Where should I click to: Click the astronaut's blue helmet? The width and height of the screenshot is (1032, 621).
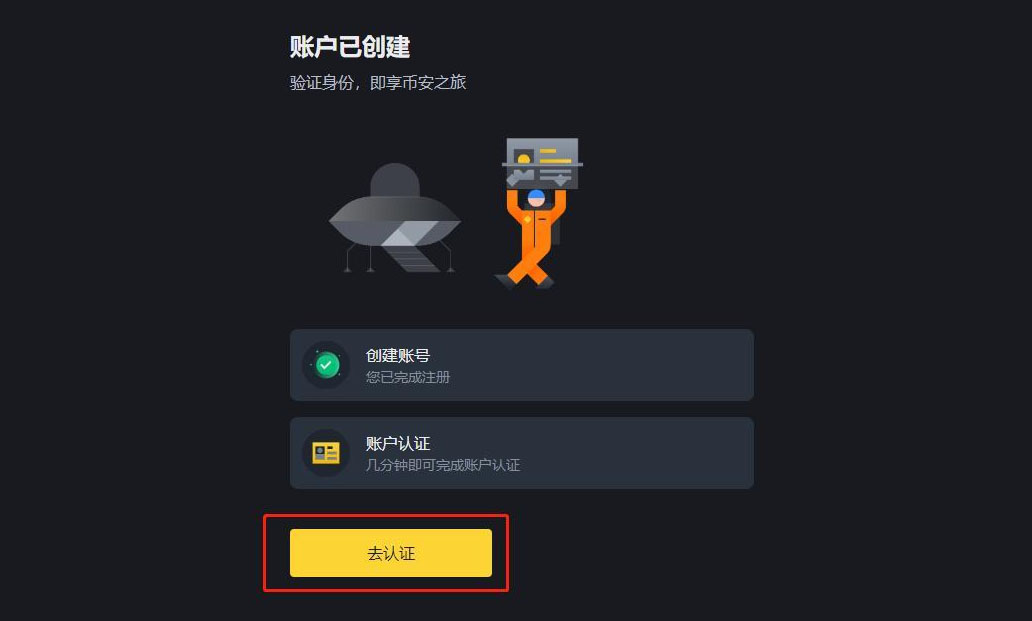pyautogui.click(x=536, y=197)
